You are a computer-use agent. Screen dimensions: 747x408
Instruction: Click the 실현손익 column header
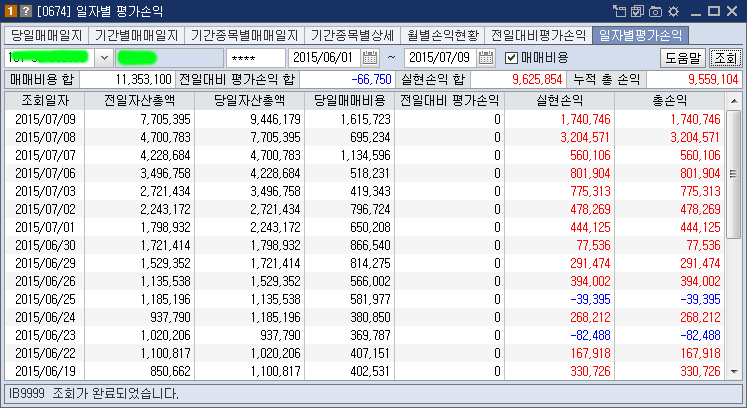pyautogui.click(x=560, y=101)
